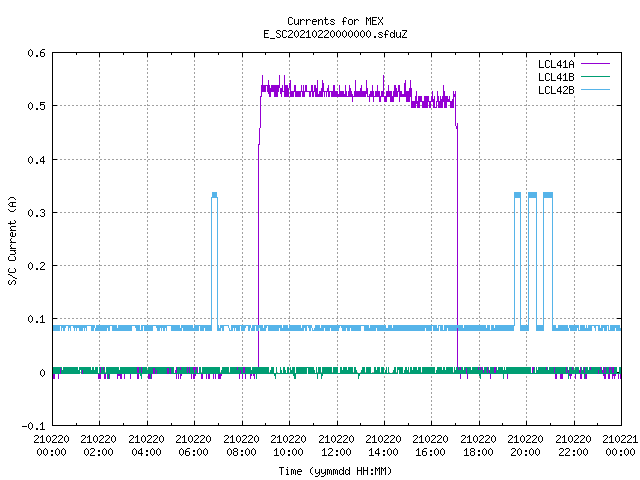This screenshot has height=480, width=640.
Task: Click the 210220 20:00 time tick label
Action: click(x=526, y=445)
